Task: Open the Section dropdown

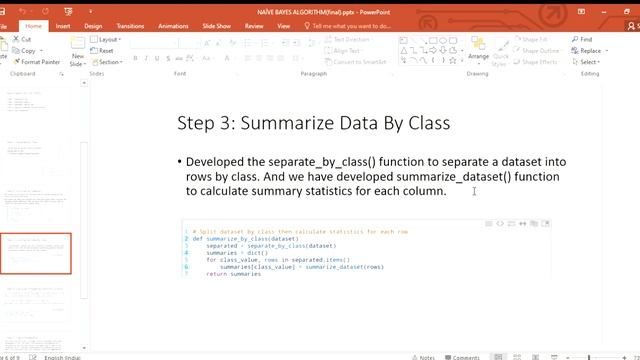Action: click(107, 62)
